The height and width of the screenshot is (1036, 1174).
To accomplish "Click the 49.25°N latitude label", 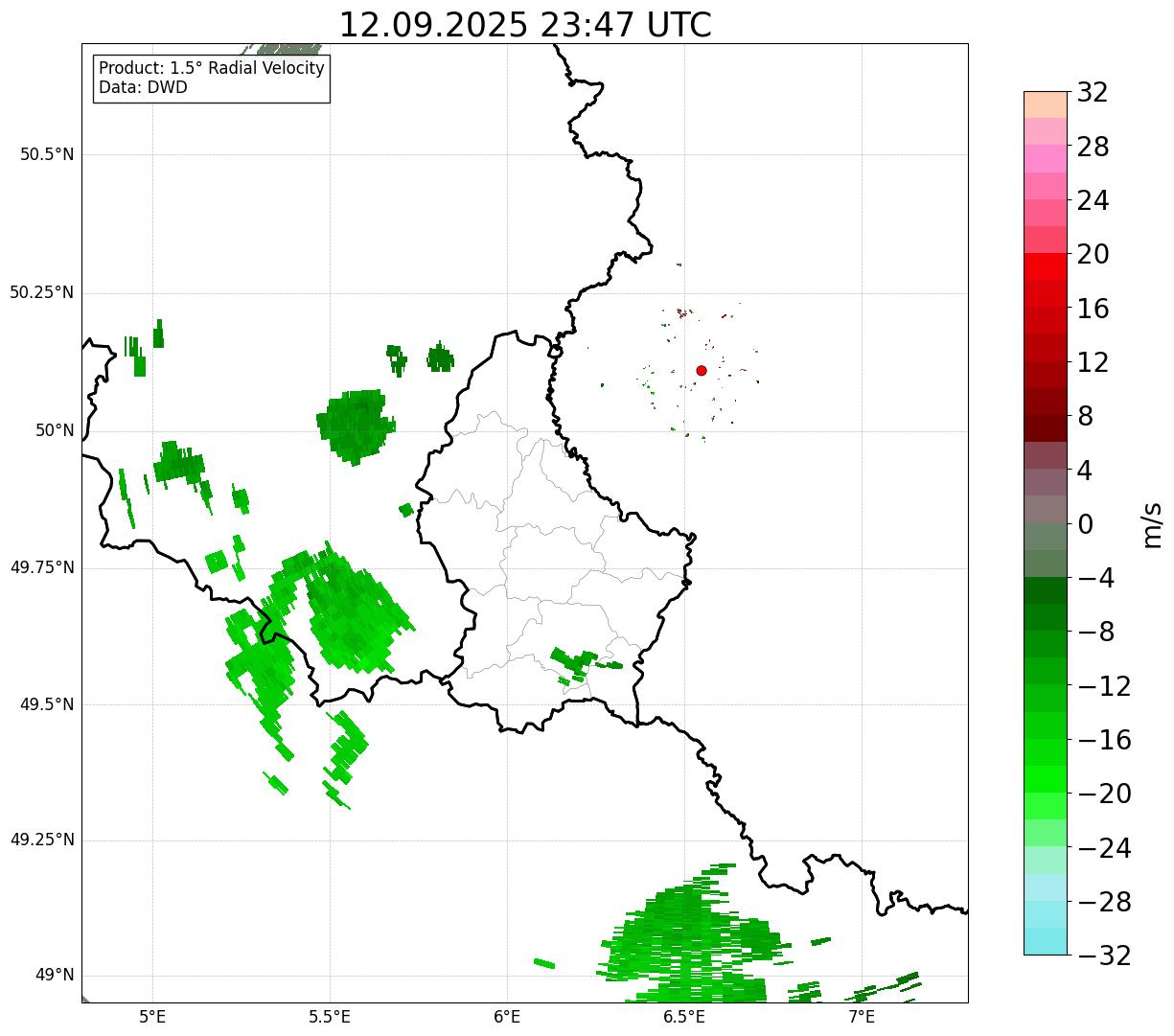I will point(41,840).
